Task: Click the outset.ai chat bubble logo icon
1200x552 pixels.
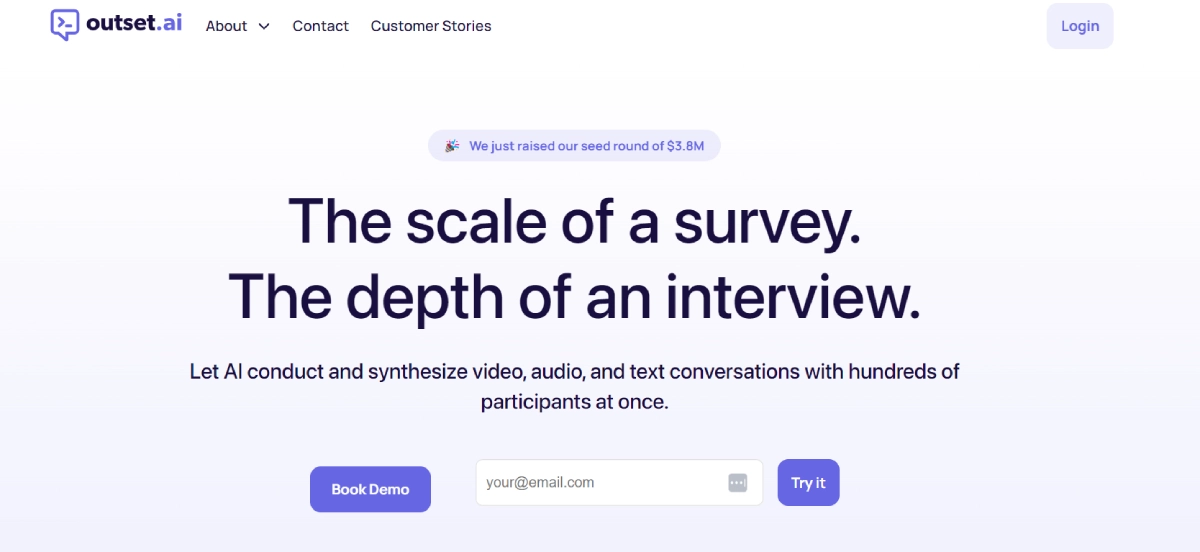Action: coord(65,25)
